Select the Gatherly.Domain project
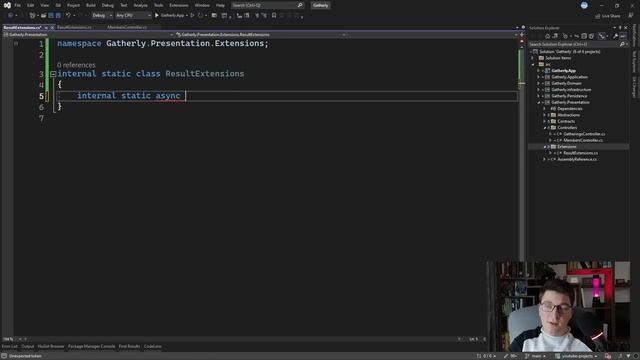 click(x=566, y=83)
